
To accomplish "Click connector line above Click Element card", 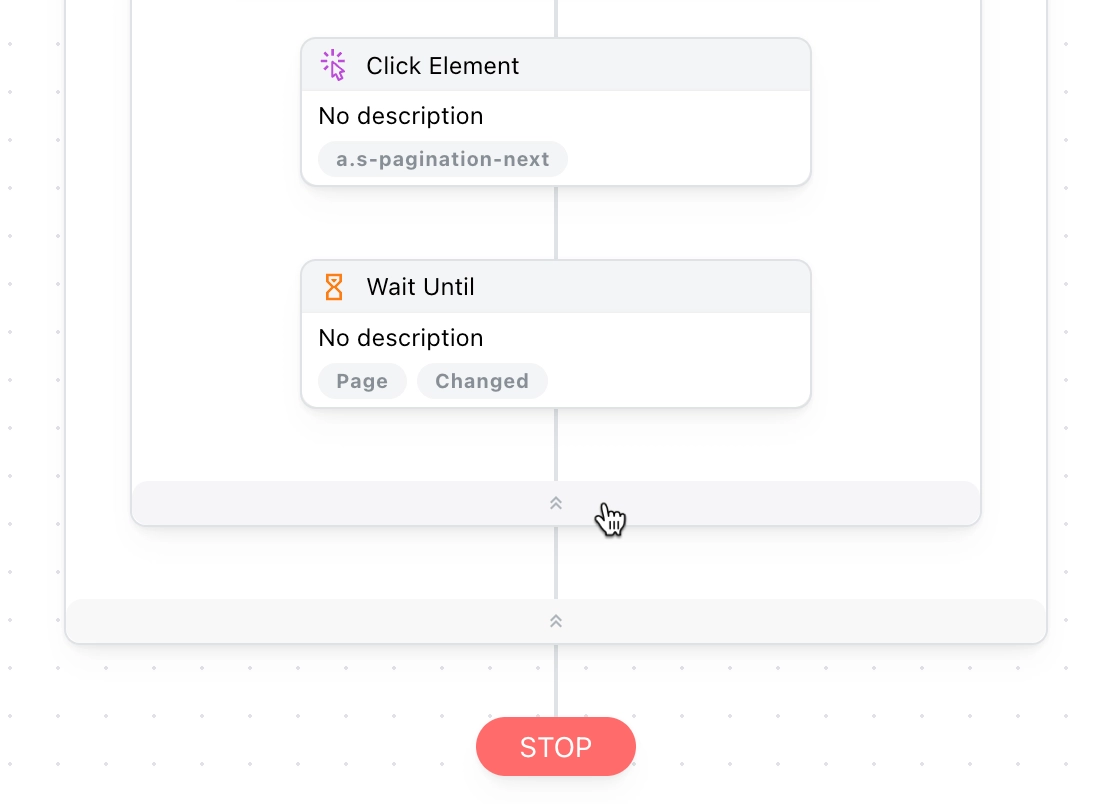I will (556, 18).
